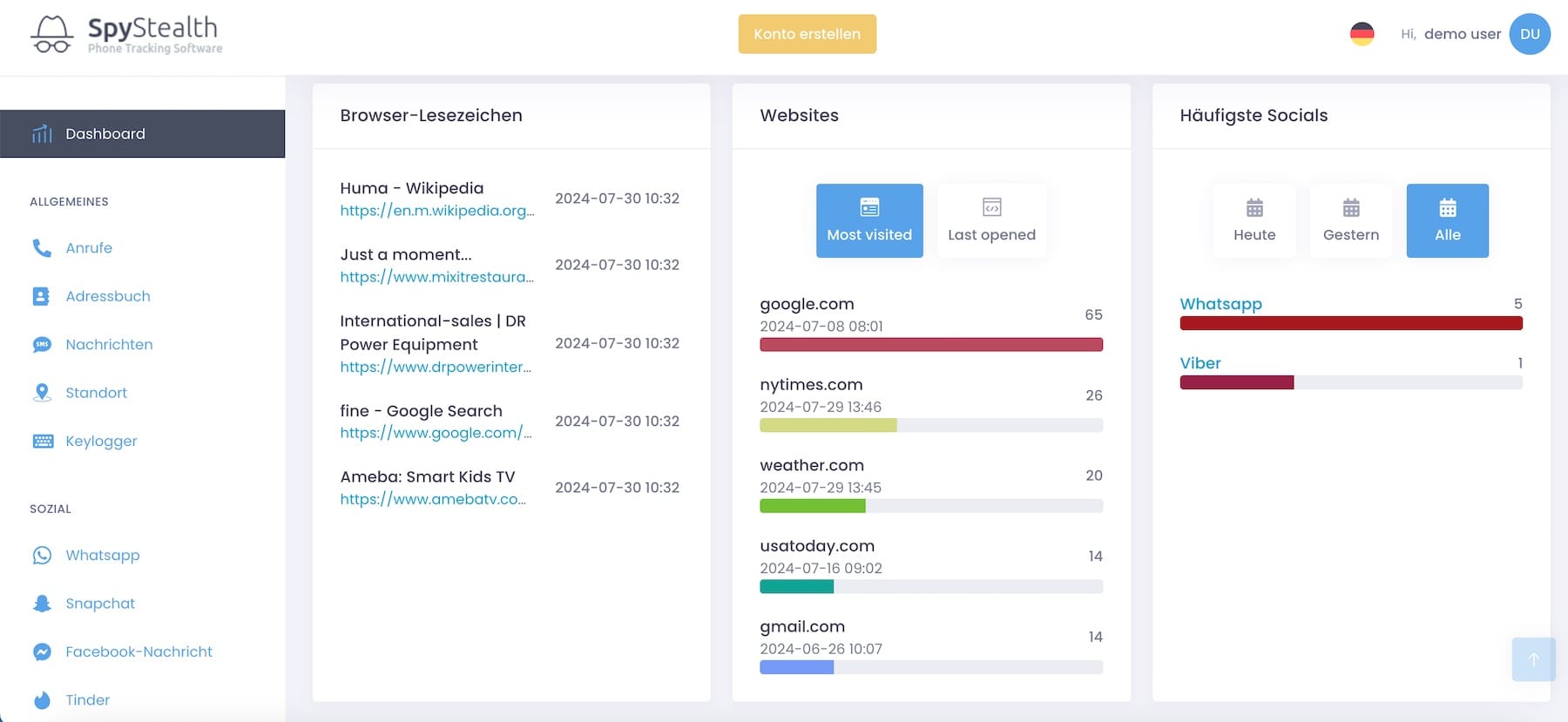Click the SpyStealth spy hat logo icon

(51, 35)
